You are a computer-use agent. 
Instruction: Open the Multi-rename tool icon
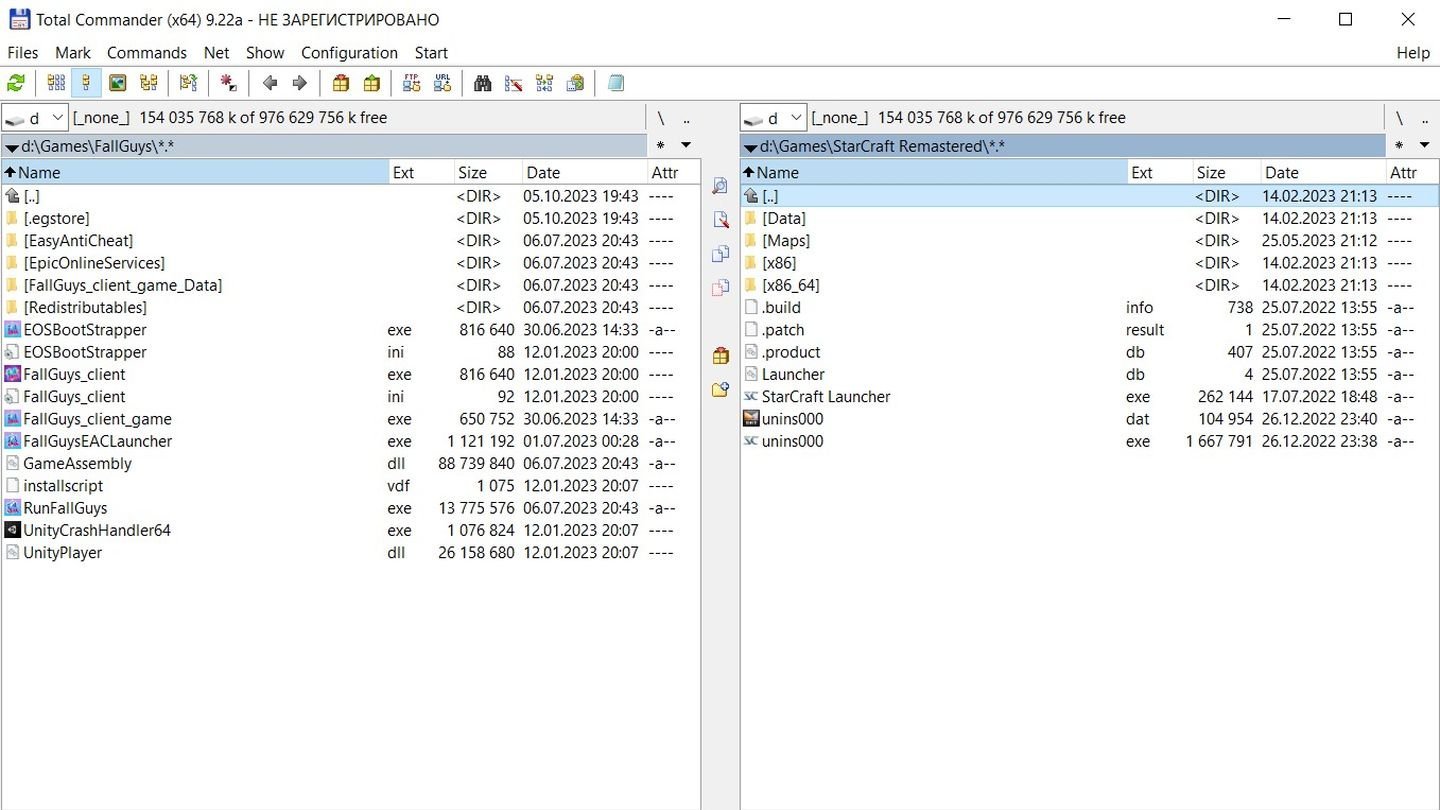pos(514,83)
